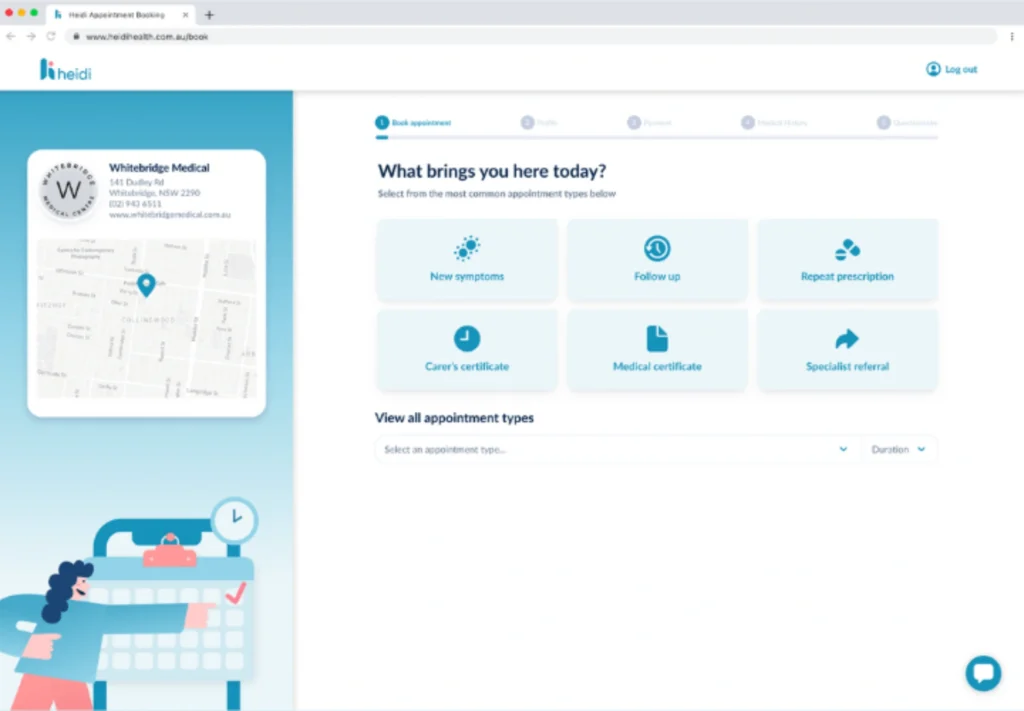Click the New symptoms virus icon
The image size is (1024, 711).
[x=467, y=248]
